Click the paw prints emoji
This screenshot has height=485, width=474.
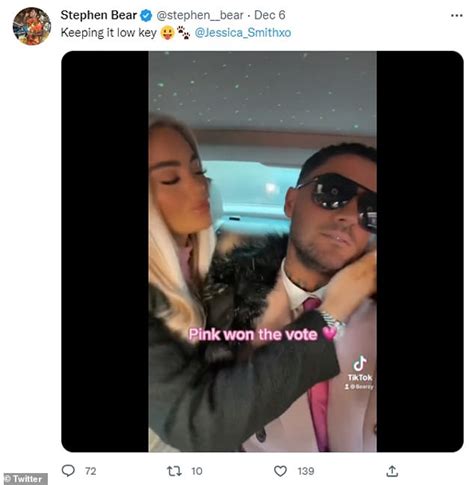pos(183,33)
